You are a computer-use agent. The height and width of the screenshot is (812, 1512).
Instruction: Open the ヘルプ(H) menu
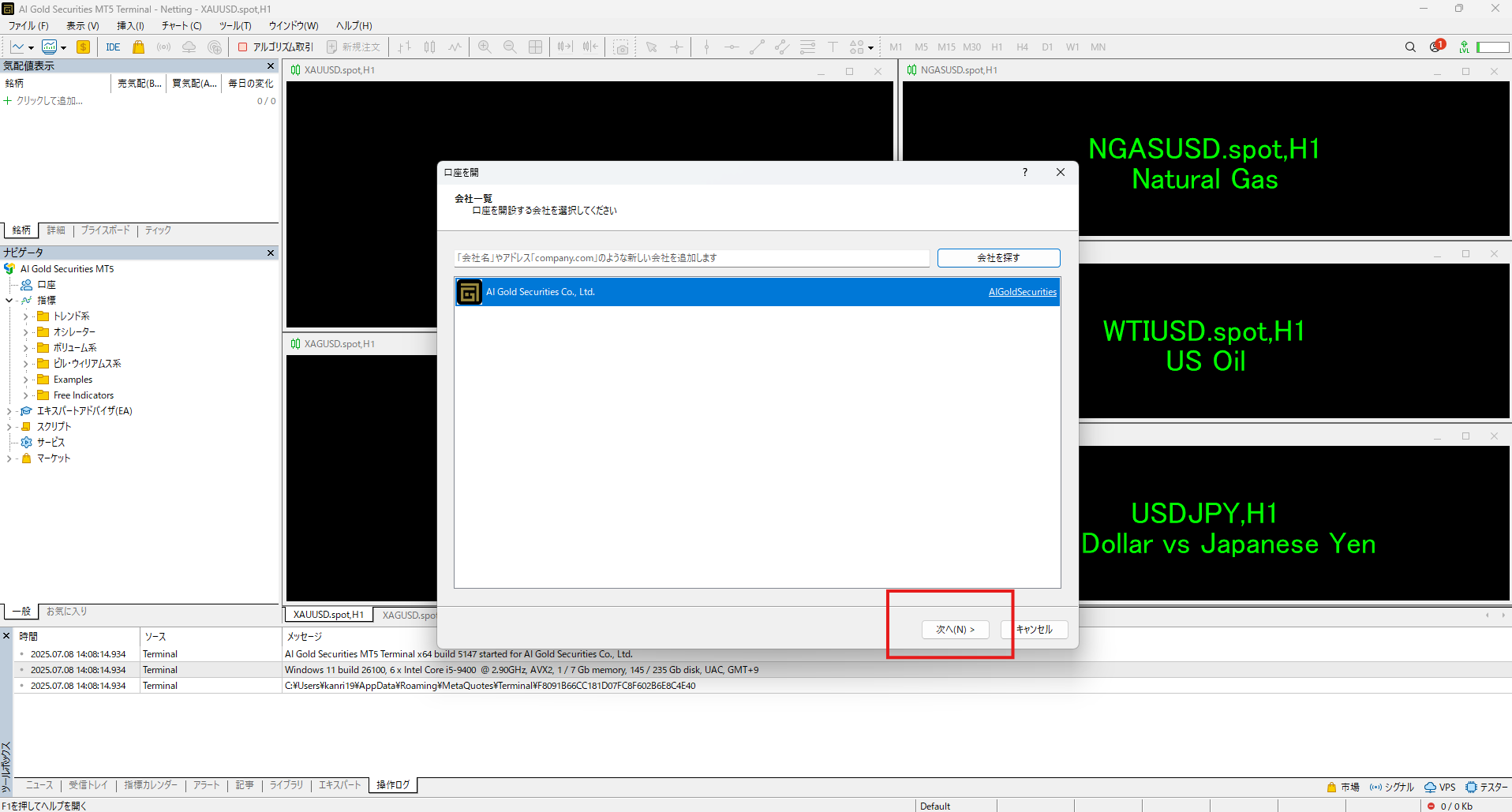[x=354, y=26]
